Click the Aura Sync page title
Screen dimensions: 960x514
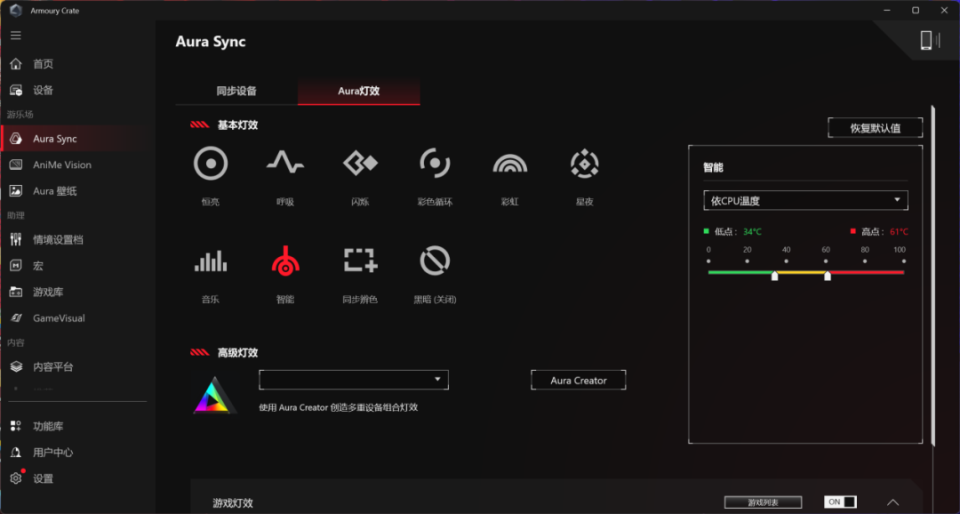211,42
